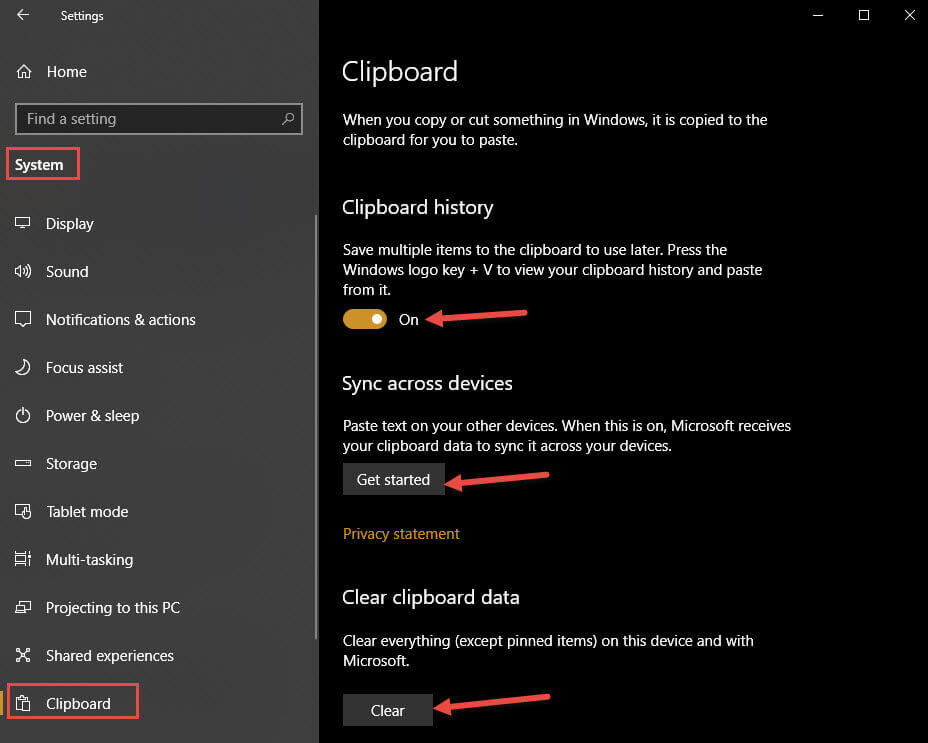928x743 pixels.
Task: Click the Get started button
Action: 394,480
